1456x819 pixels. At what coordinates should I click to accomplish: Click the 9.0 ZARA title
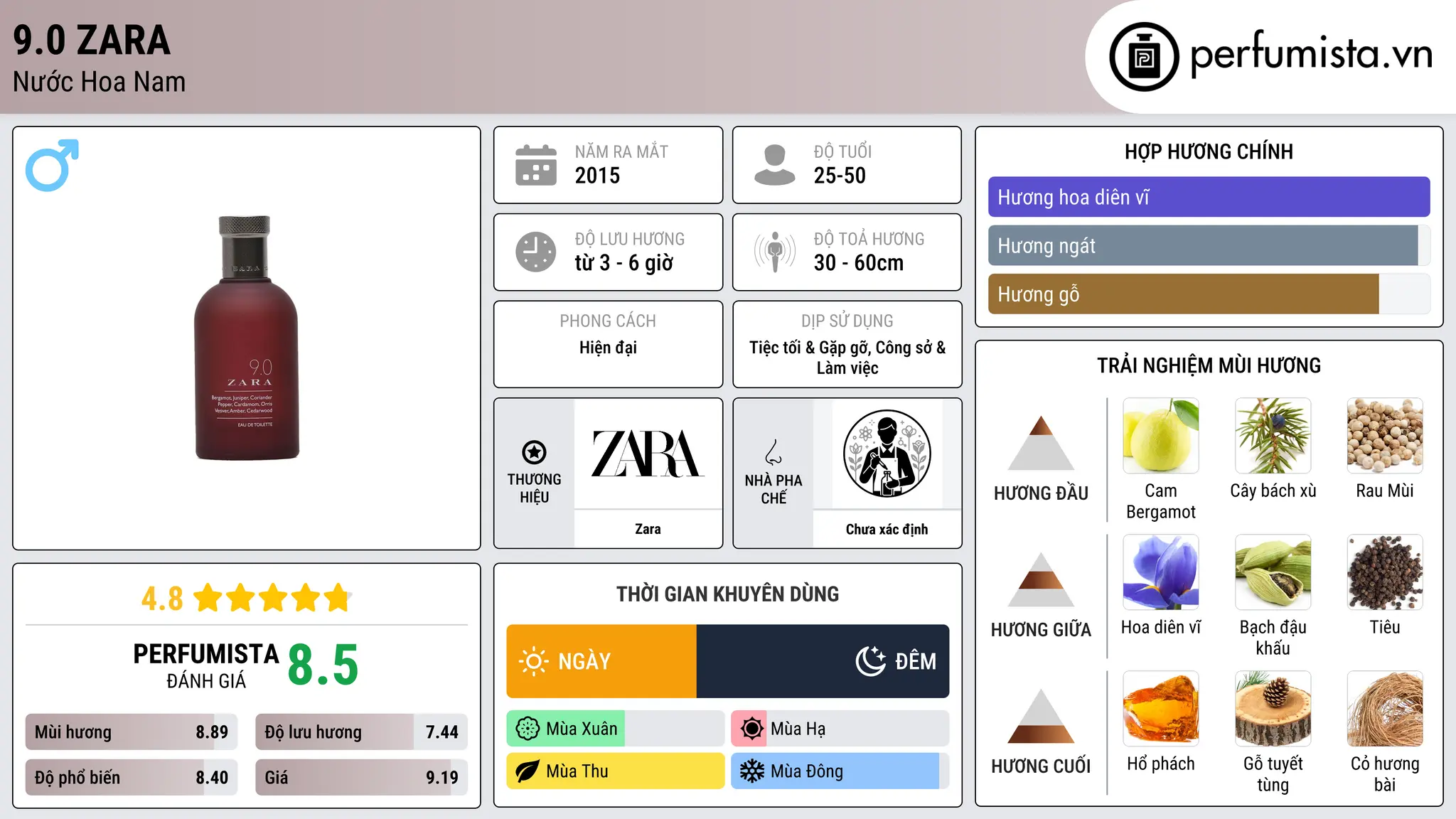(92, 40)
